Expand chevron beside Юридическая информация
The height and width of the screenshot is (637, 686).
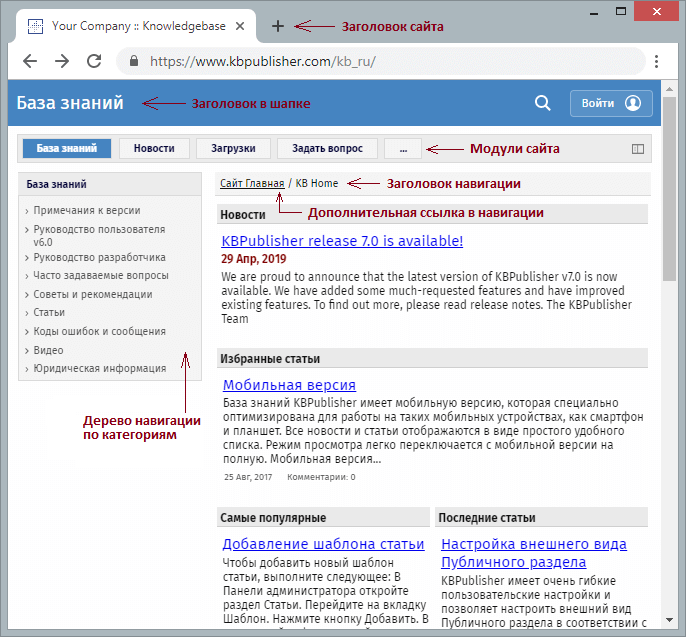point(27,369)
